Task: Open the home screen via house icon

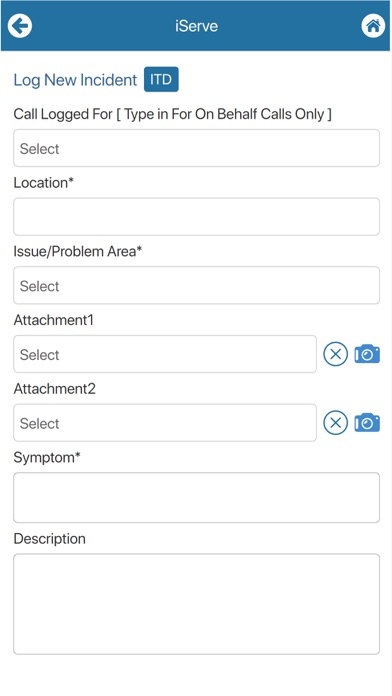Action: (373, 26)
